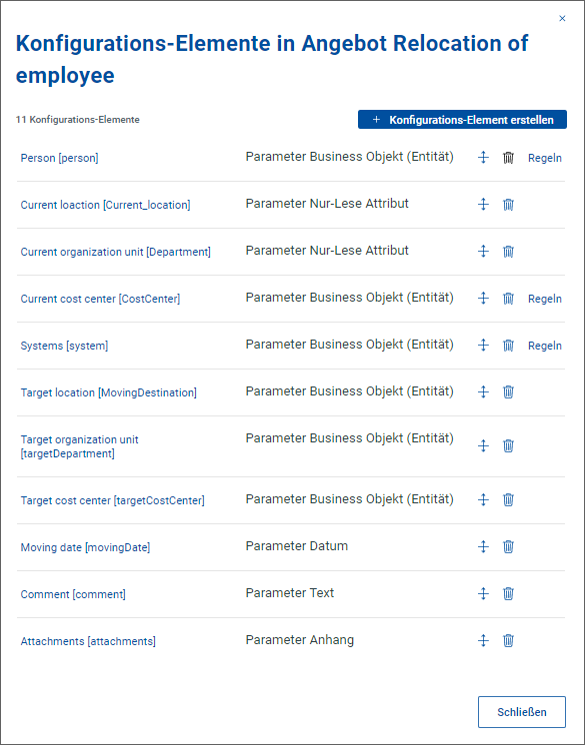This screenshot has height=745, width=585.
Task: Delete Current organization unit [Department] element
Action: pos(508,251)
